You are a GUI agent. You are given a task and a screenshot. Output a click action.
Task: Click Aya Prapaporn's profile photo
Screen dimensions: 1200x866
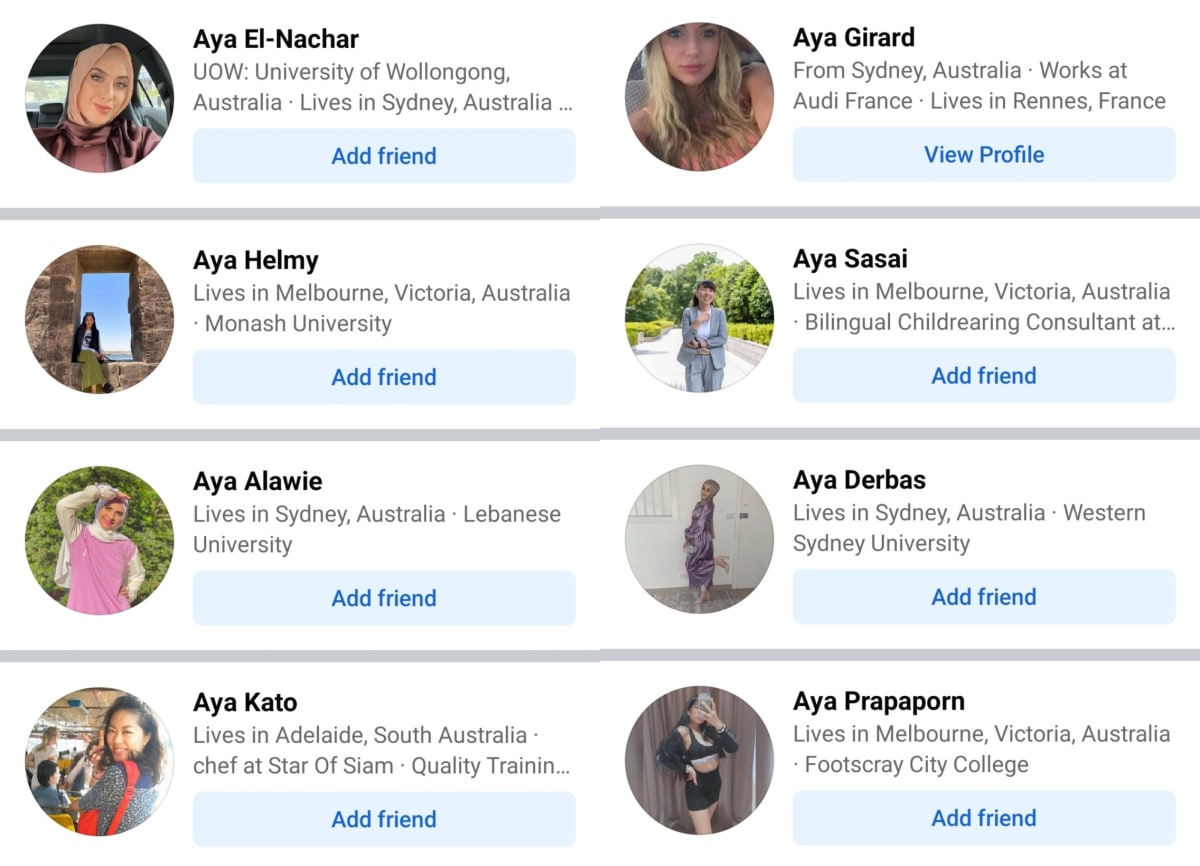tap(699, 760)
